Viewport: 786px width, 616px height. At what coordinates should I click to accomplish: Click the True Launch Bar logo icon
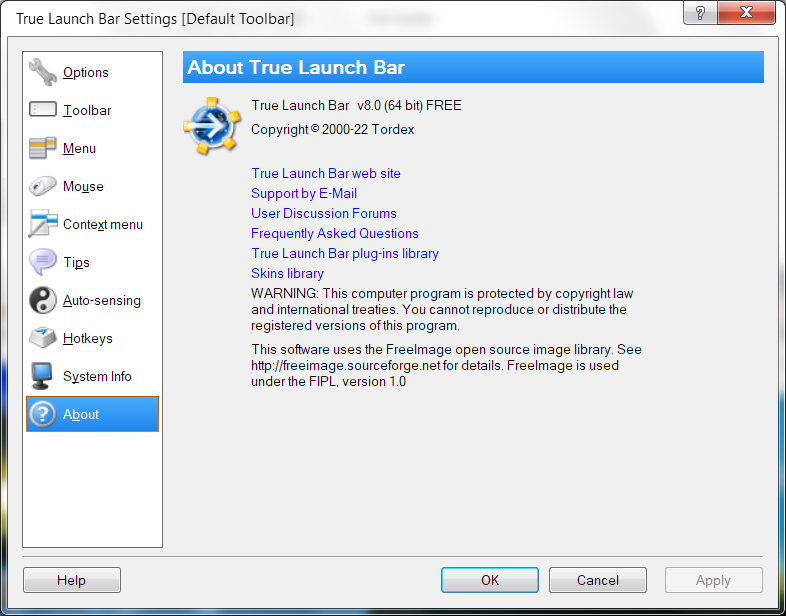click(x=212, y=125)
